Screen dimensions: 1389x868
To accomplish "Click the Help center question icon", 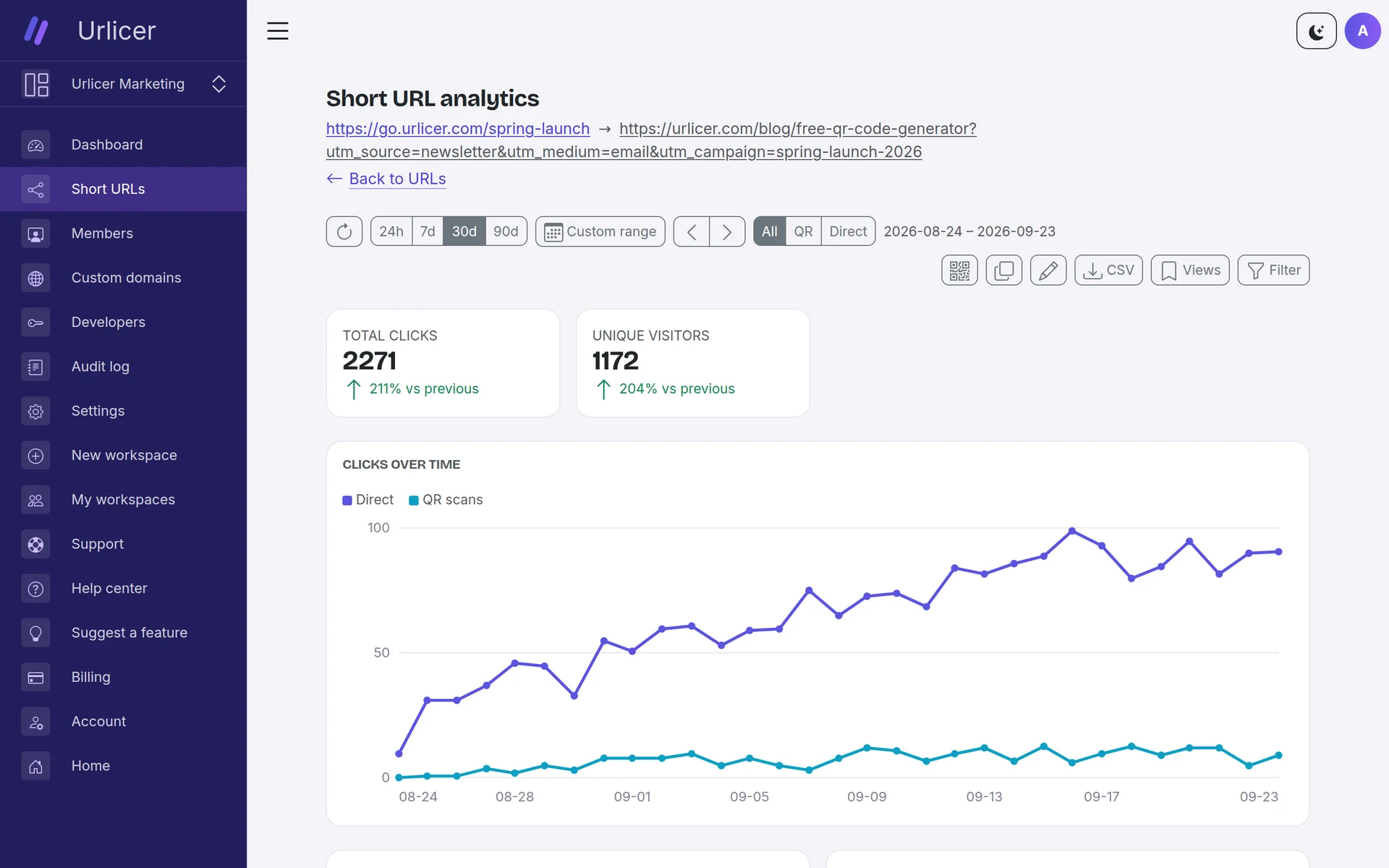I will (35, 589).
